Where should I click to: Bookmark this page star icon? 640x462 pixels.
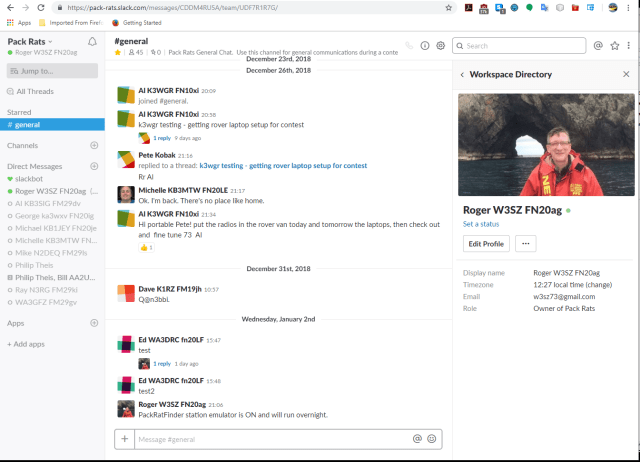[x=449, y=8]
